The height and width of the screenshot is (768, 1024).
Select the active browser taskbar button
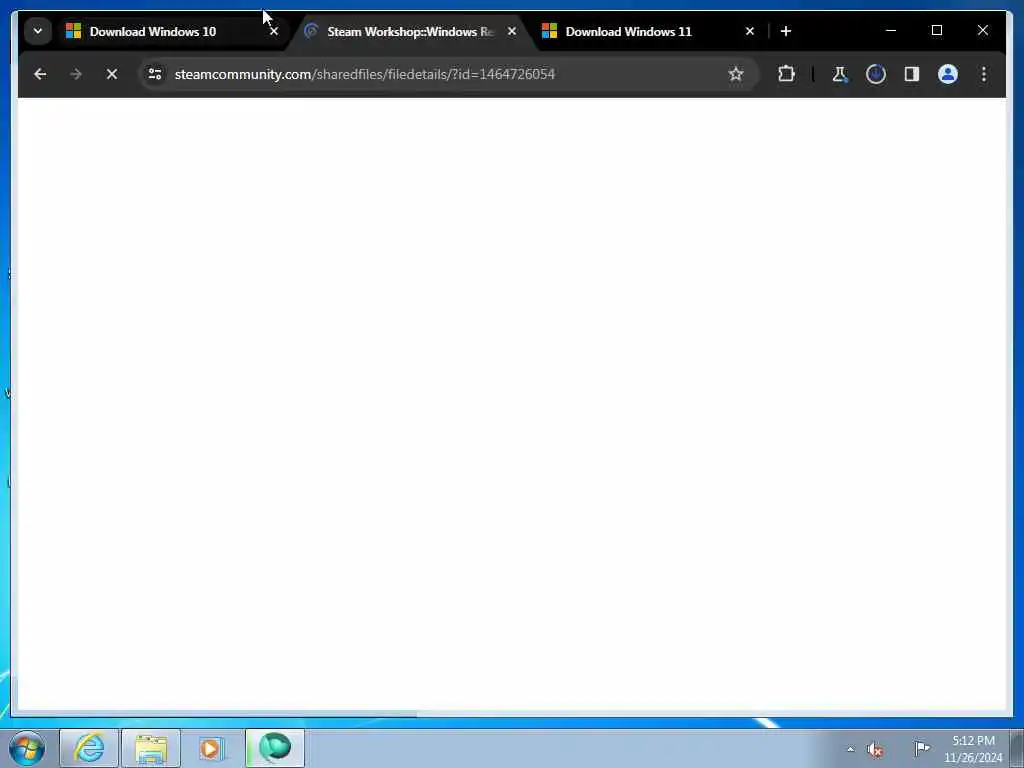pos(275,748)
